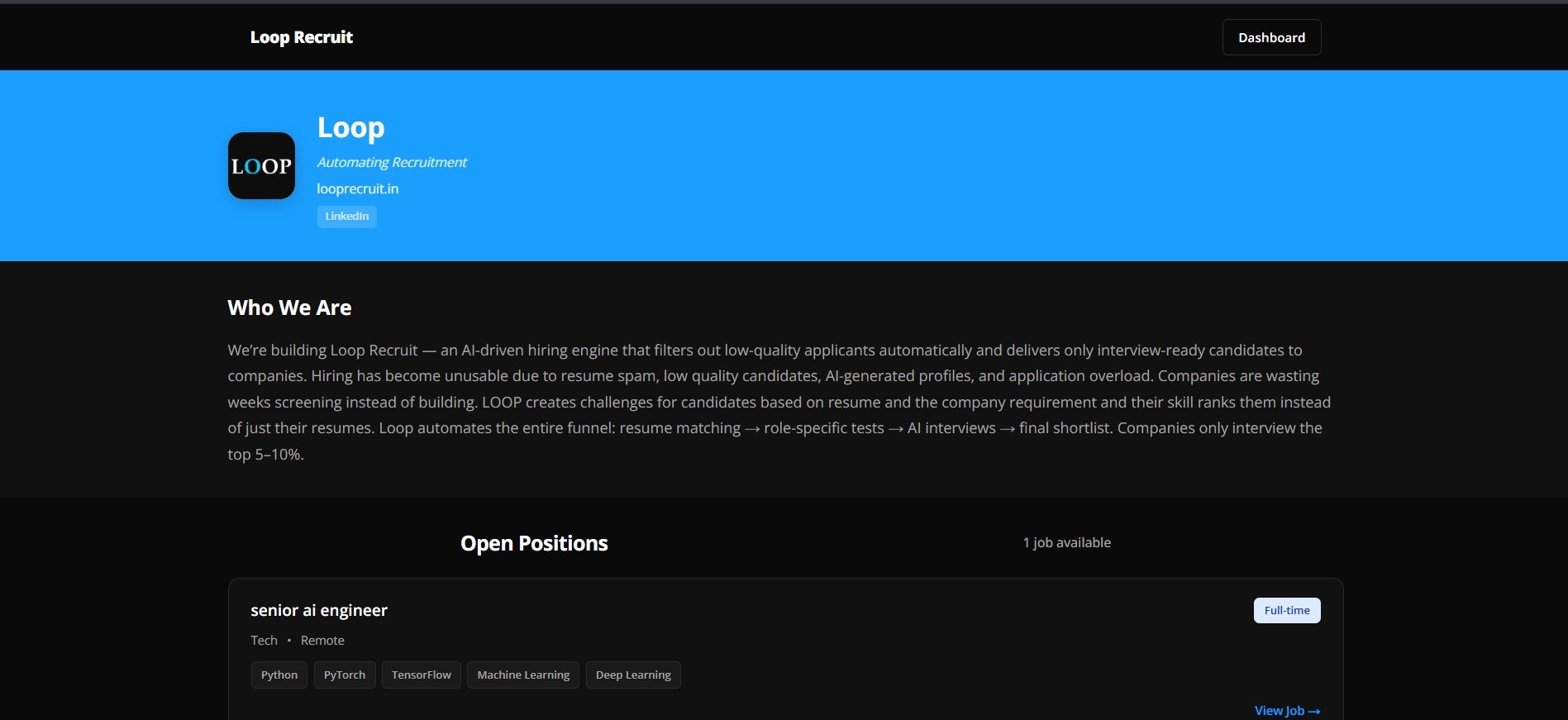Click the Machine Learning skill tag
The height and width of the screenshot is (720, 1568).
point(523,675)
